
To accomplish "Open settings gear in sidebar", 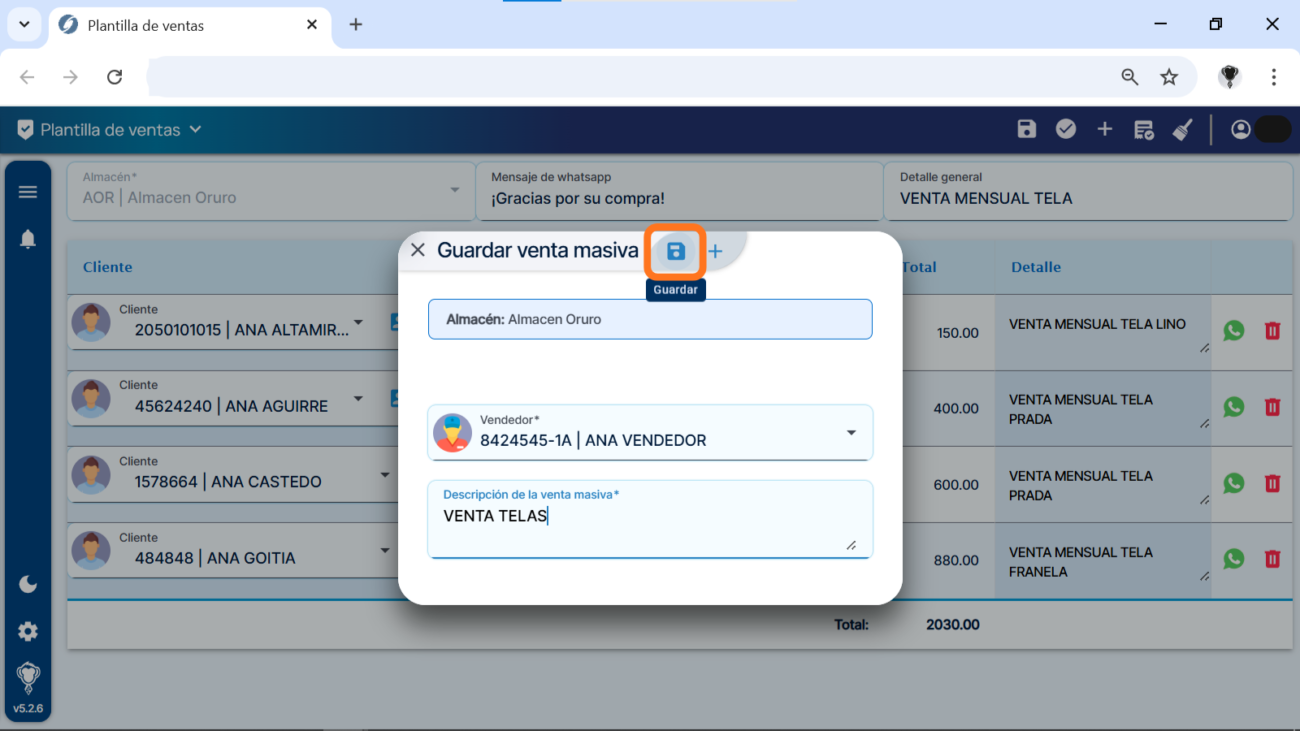I will point(28,631).
